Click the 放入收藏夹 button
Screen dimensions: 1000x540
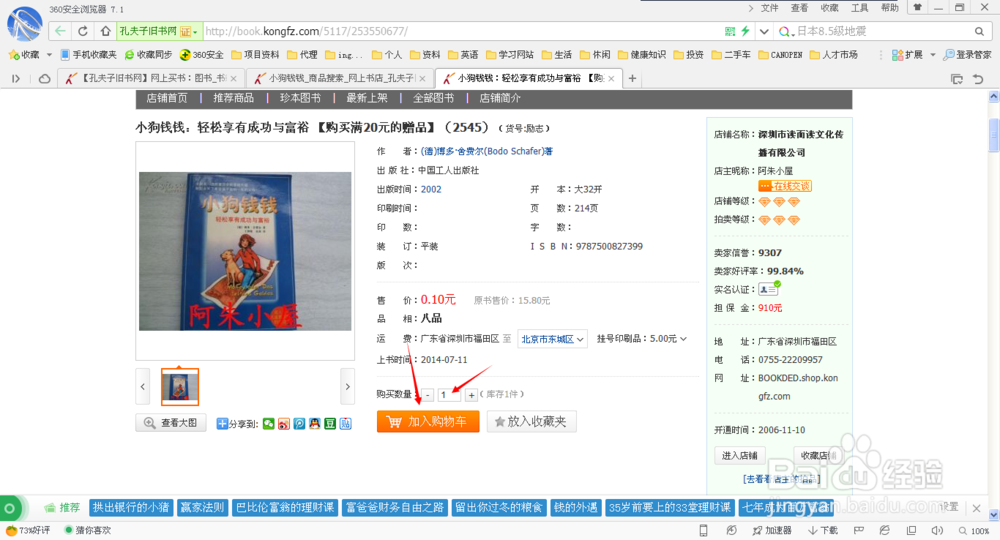(532, 421)
